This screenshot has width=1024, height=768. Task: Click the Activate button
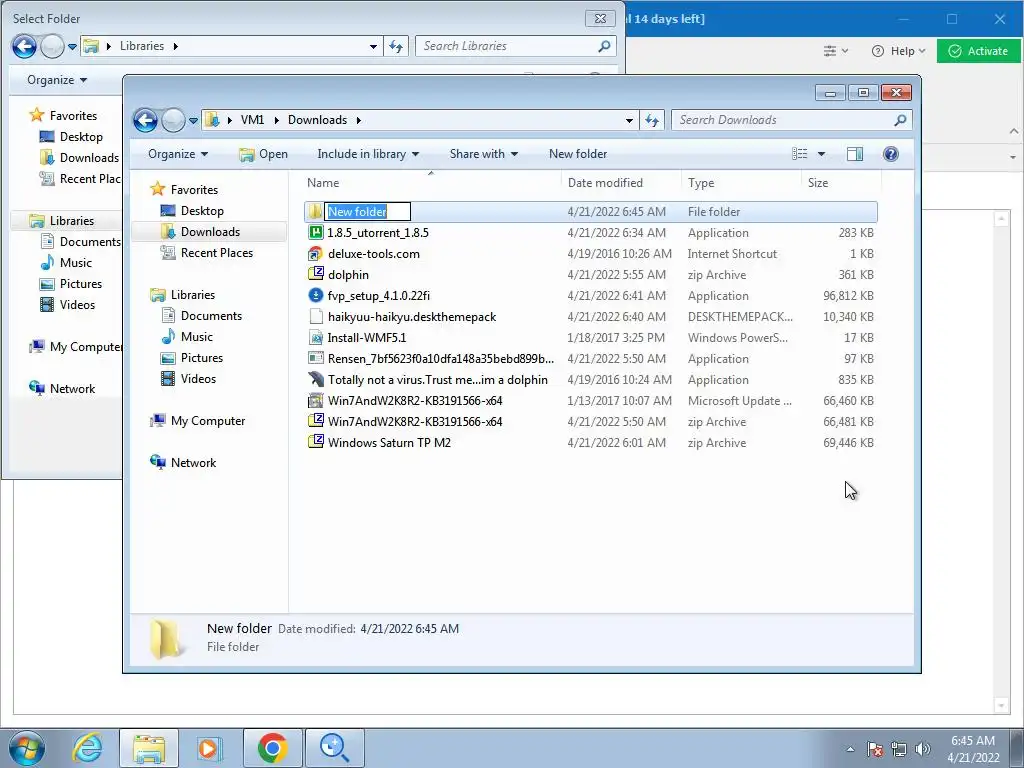tap(978, 51)
